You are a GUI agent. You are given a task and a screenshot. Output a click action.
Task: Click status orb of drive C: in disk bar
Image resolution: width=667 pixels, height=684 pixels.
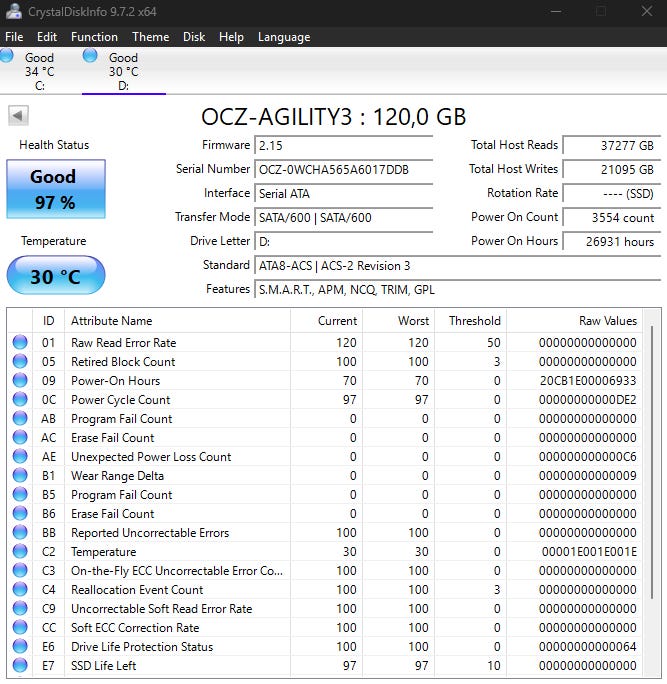pos(6,56)
